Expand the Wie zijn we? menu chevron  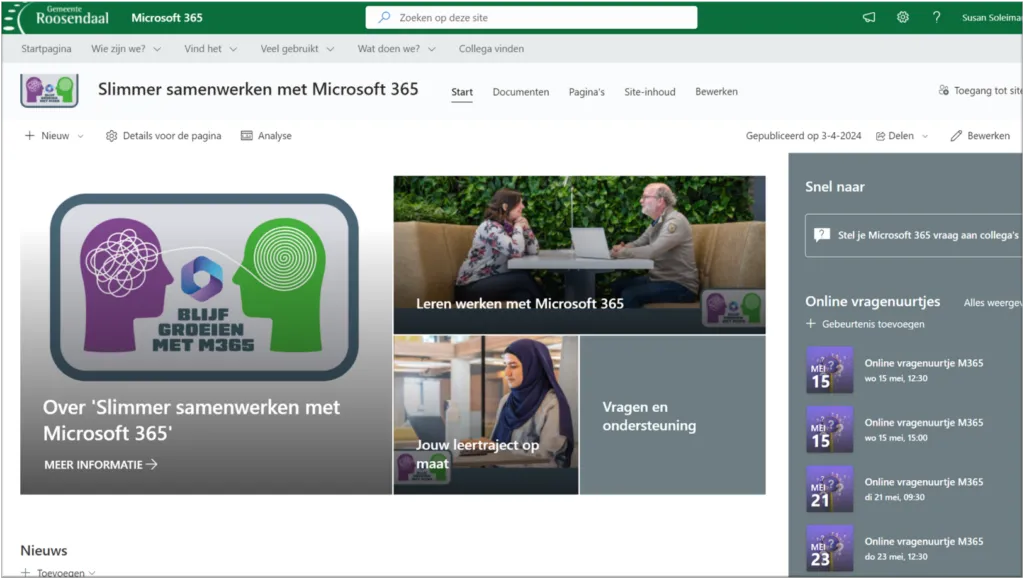point(157,49)
